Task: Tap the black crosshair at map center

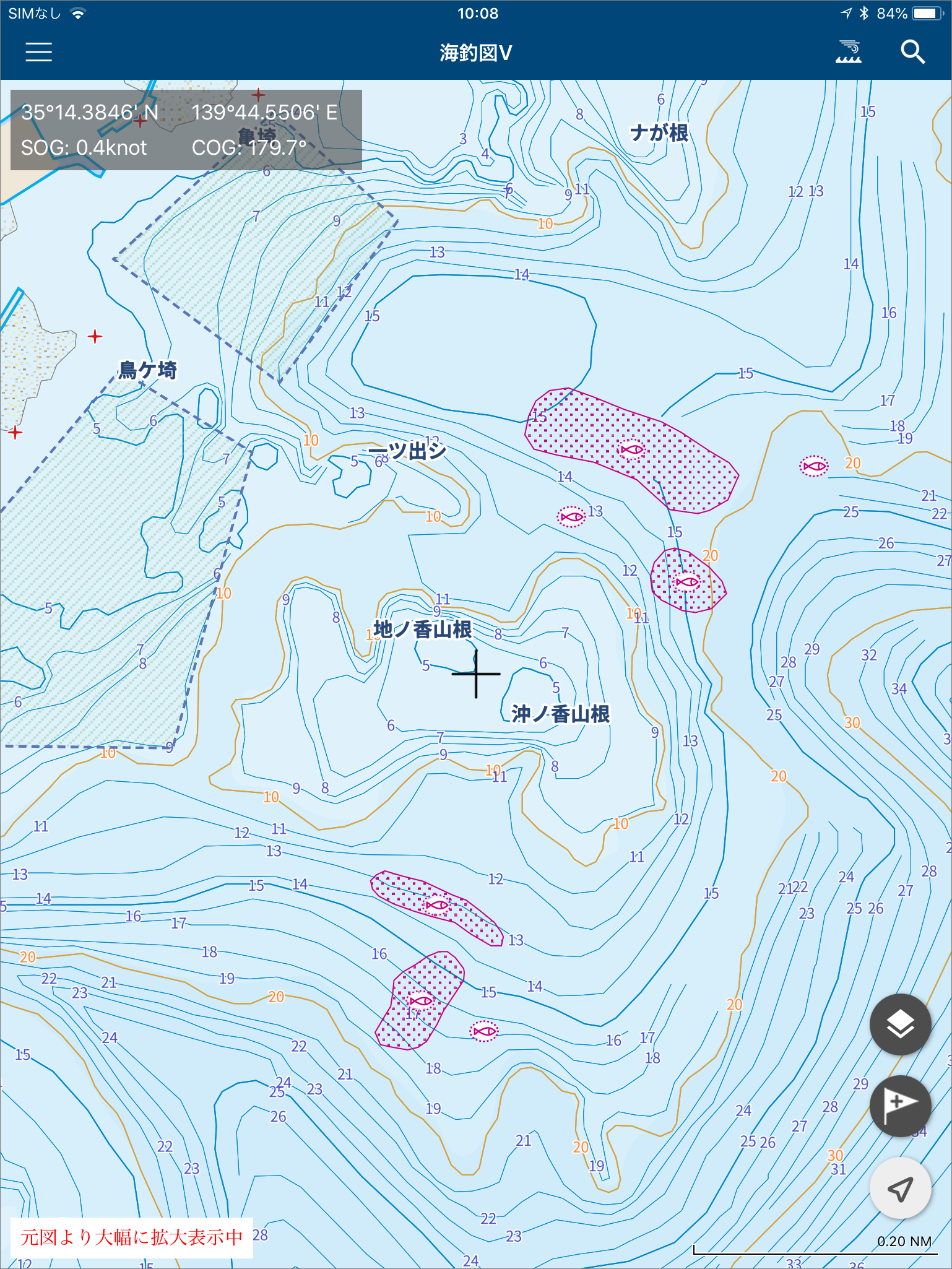Action: click(476, 674)
